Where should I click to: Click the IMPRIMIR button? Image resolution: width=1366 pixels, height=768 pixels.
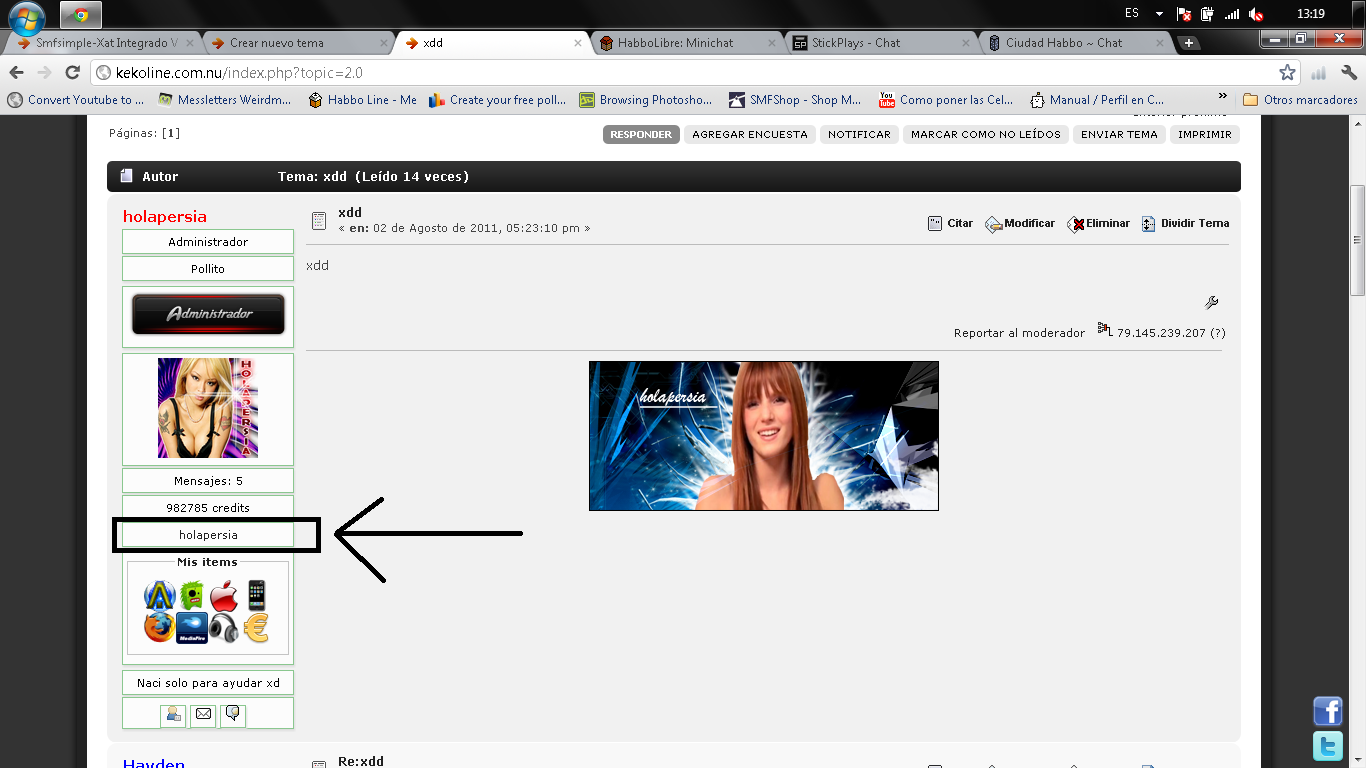point(1205,134)
